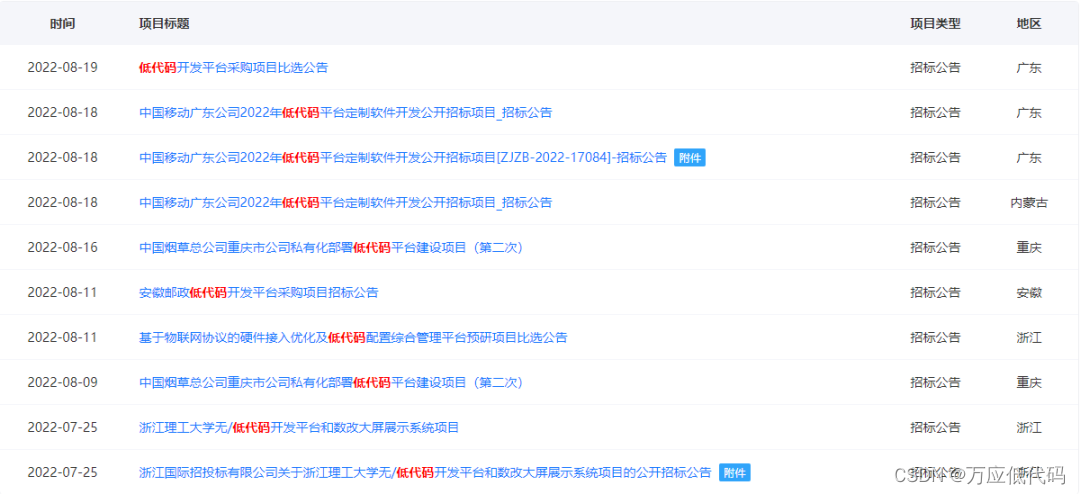Click the 项目标题 column header

[x=164, y=23]
